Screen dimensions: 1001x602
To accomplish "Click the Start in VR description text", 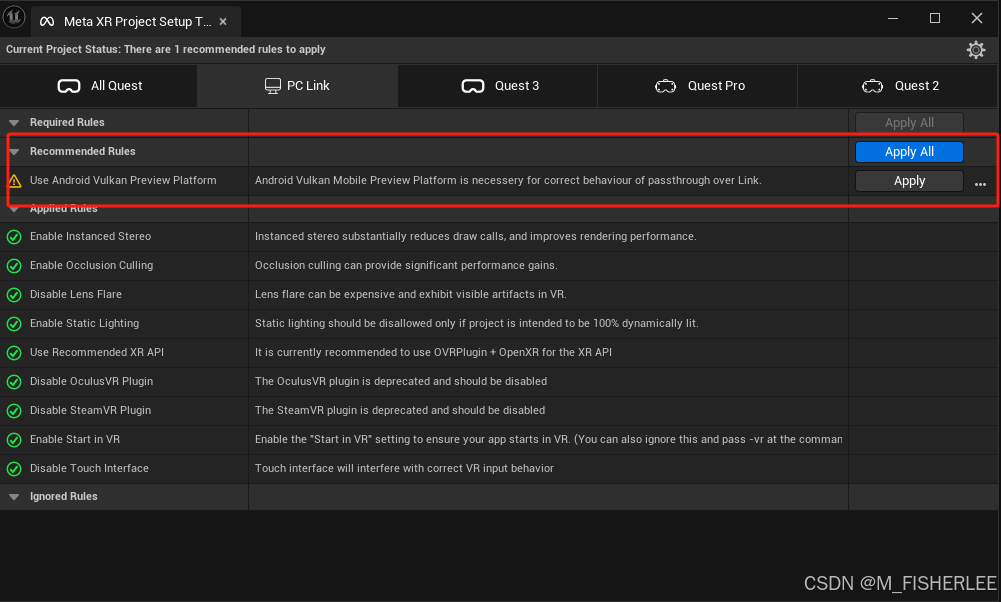I will (548, 439).
